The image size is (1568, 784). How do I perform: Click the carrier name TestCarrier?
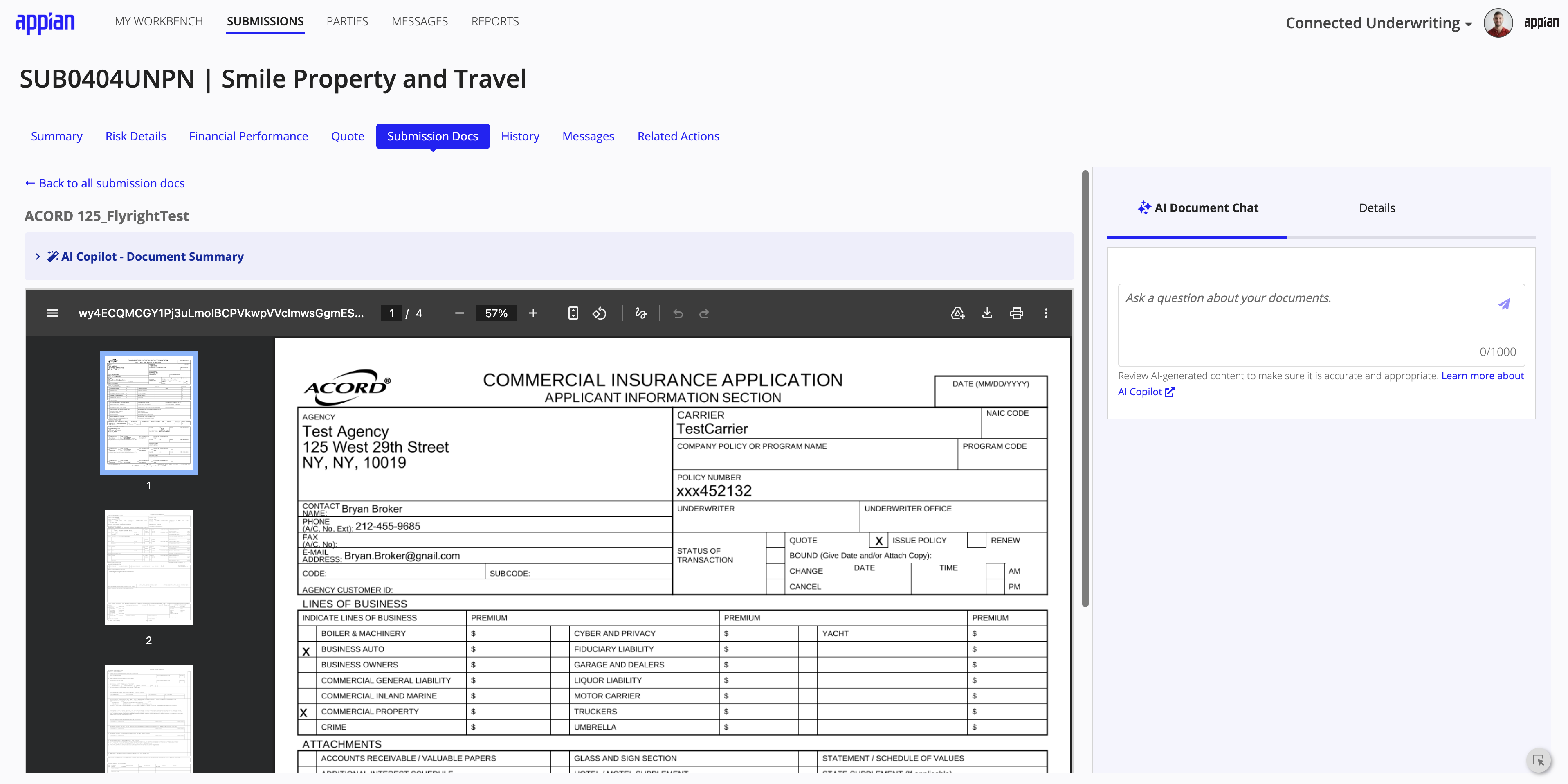(712, 429)
